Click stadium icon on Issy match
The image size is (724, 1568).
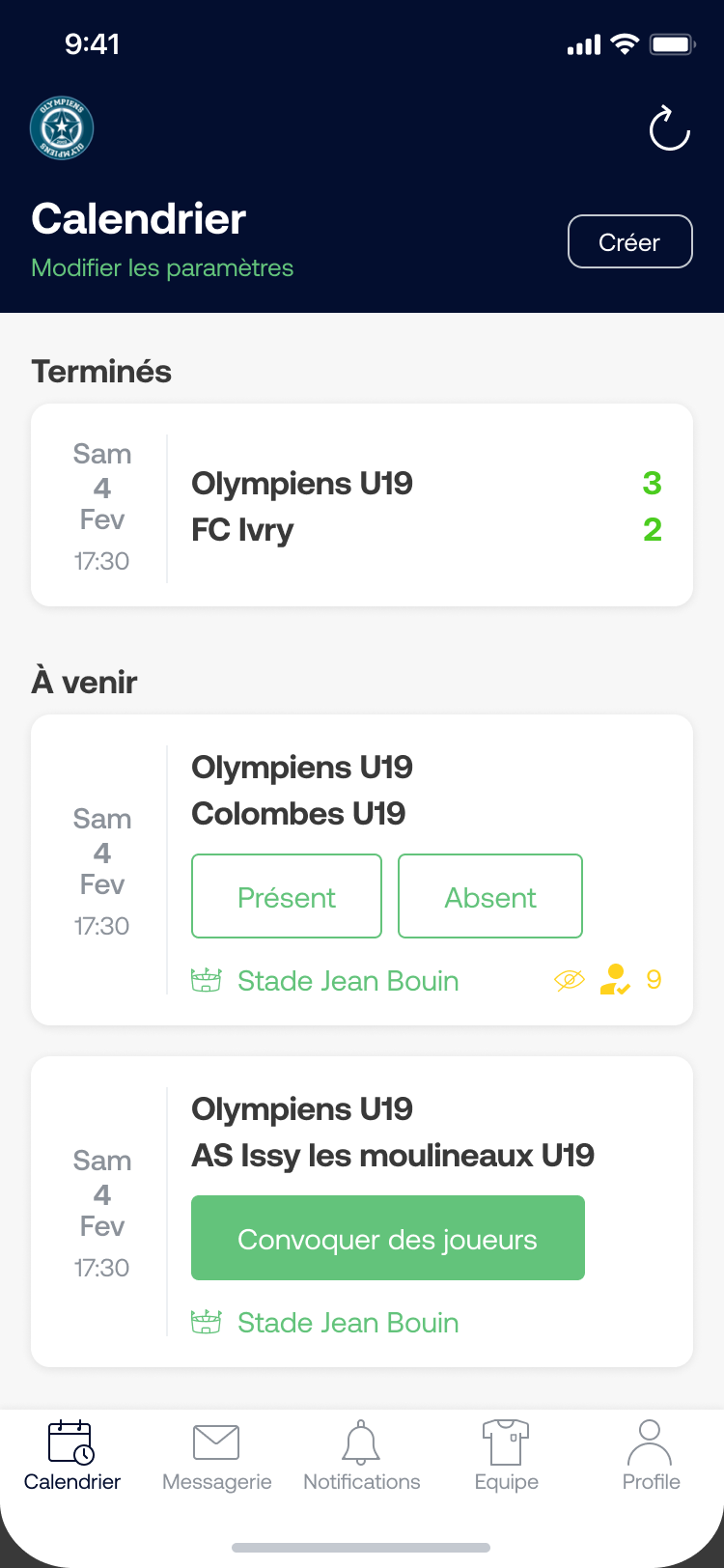(207, 1323)
